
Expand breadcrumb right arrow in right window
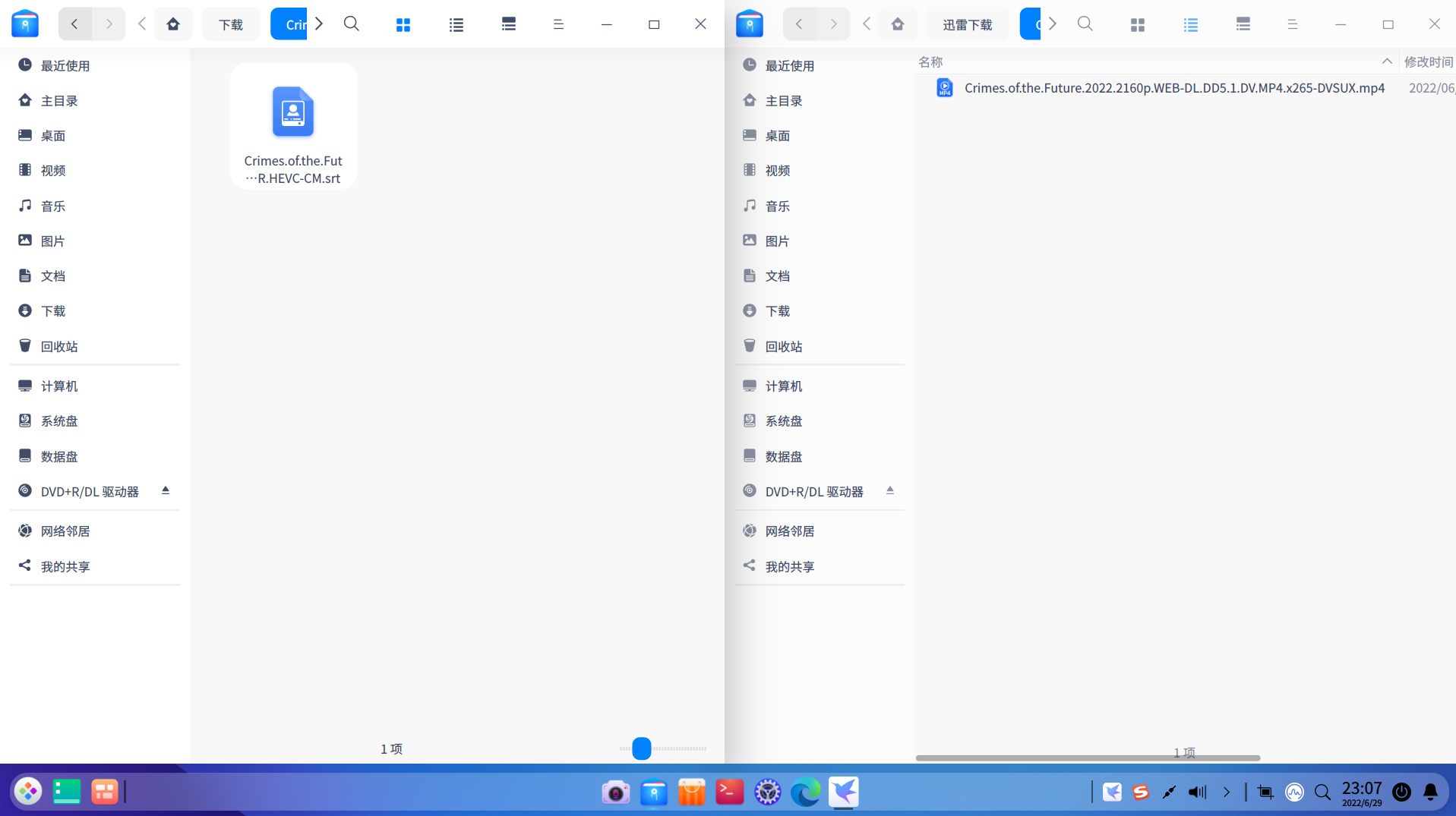[x=1053, y=24]
